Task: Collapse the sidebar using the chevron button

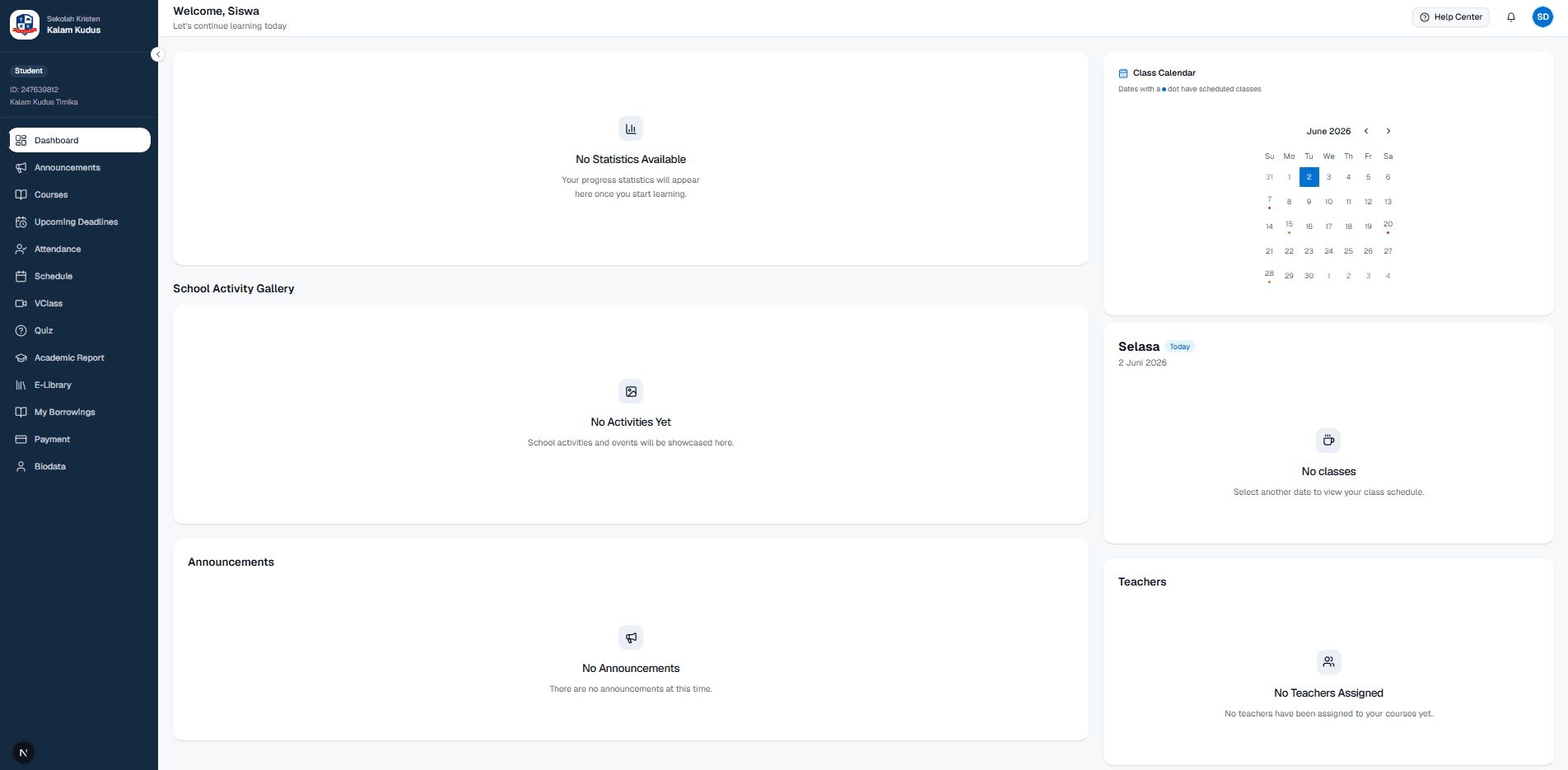Action: point(158,54)
